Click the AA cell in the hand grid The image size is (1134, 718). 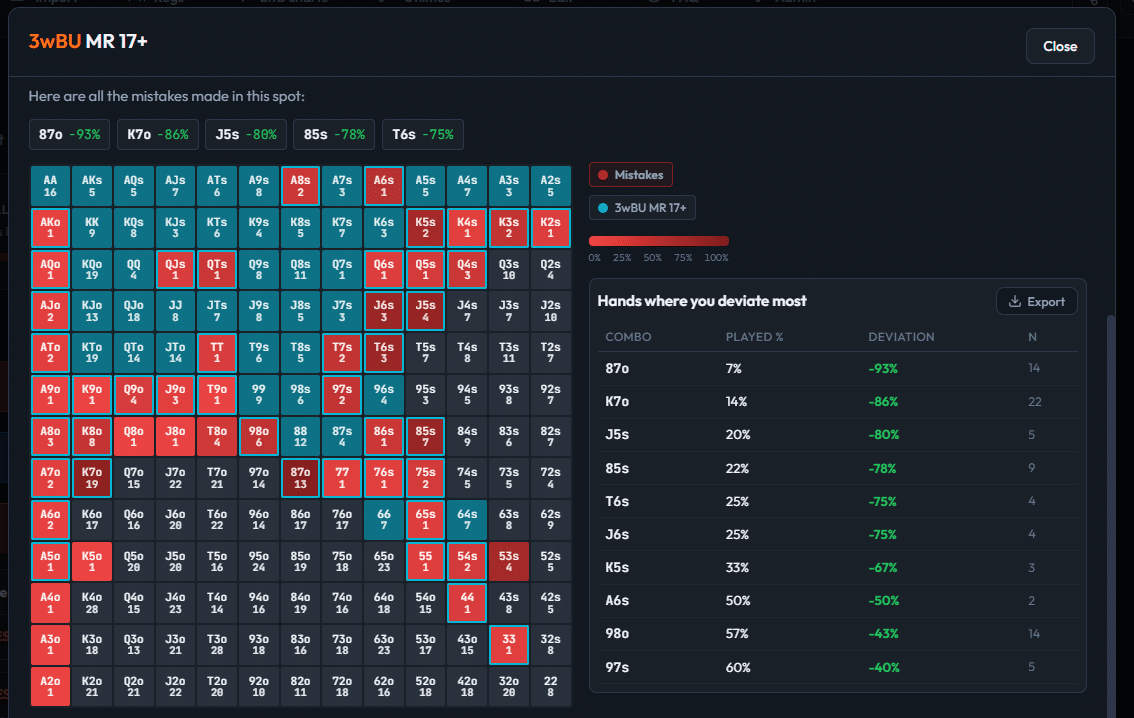coord(50,186)
